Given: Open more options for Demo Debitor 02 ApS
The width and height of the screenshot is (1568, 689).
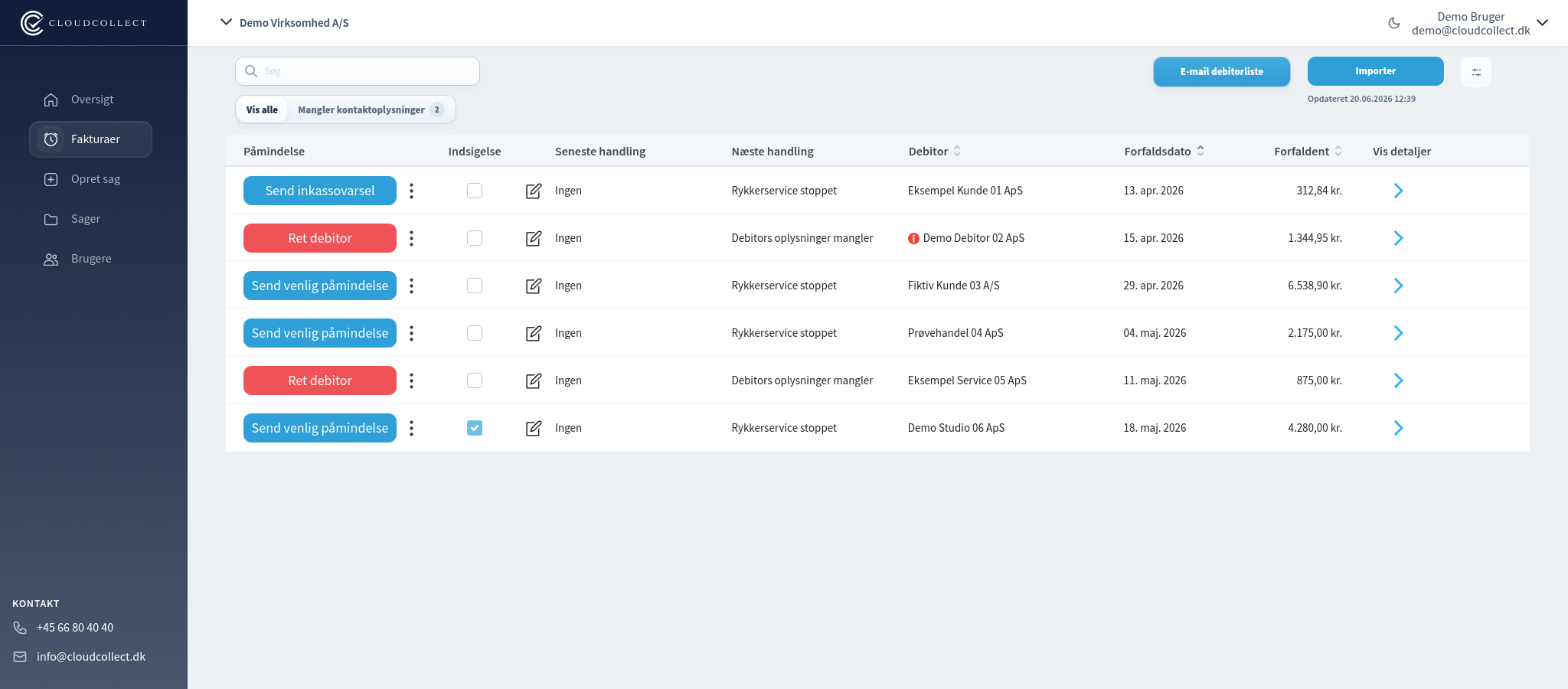Looking at the screenshot, I should pos(412,238).
